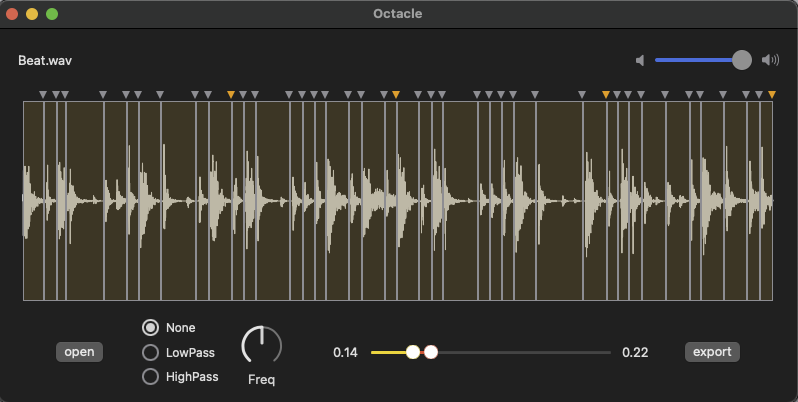Image resolution: width=798 pixels, height=402 pixels.
Task: Click the loud-volume speaker icon
Action: (x=770, y=60)
